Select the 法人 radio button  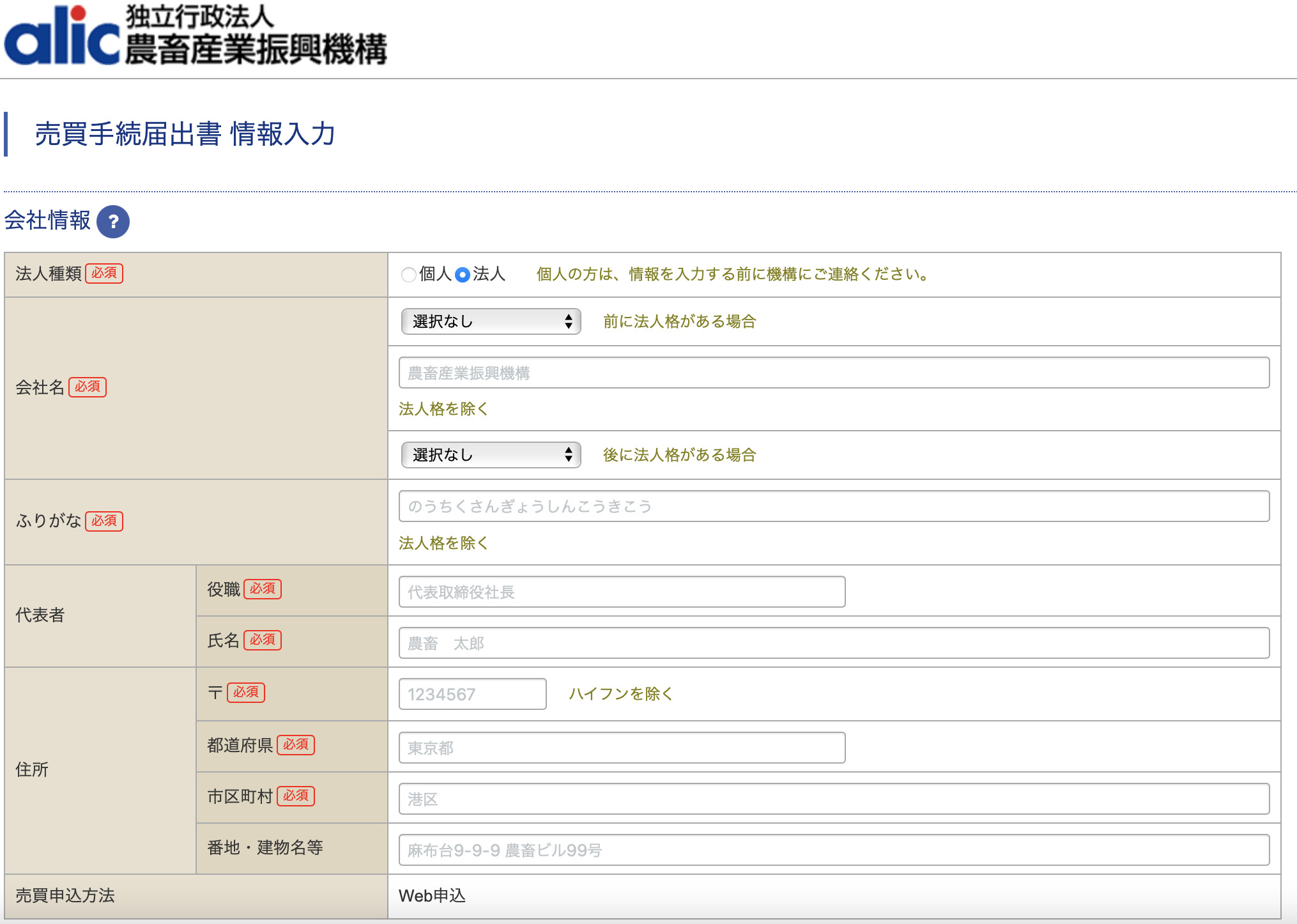(x=463, y=275)
